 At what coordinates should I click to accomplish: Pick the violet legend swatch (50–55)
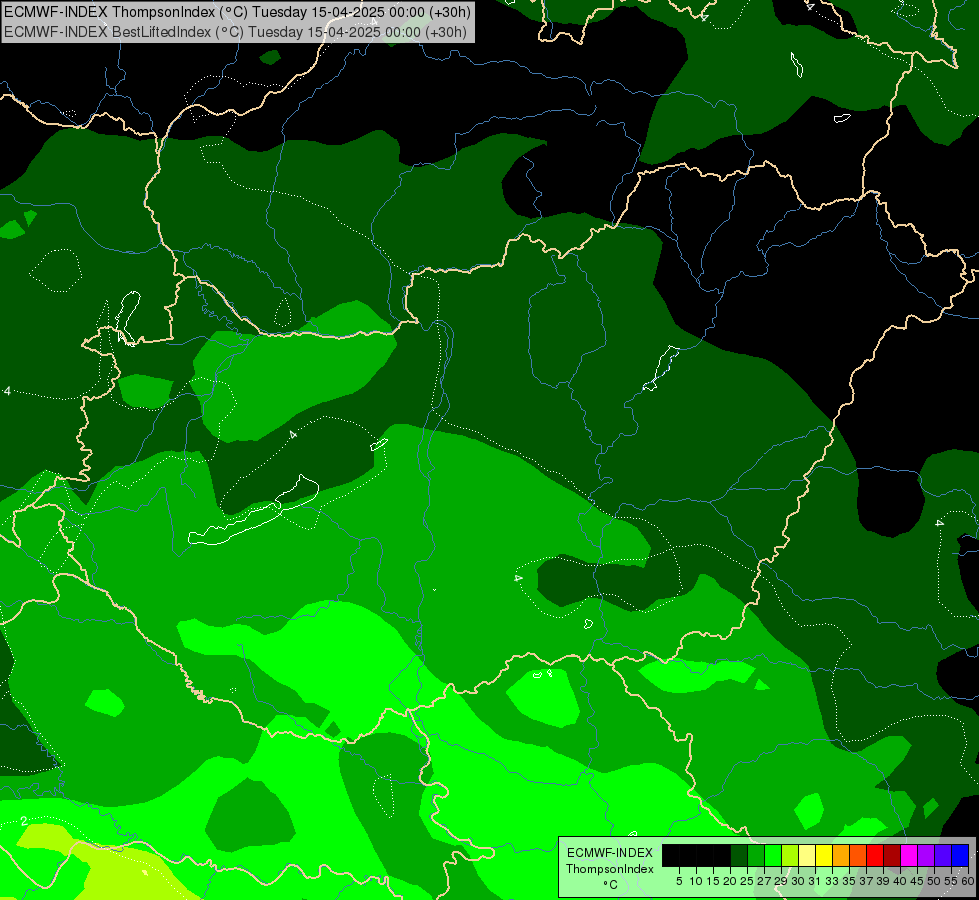[x=942, y=855]
